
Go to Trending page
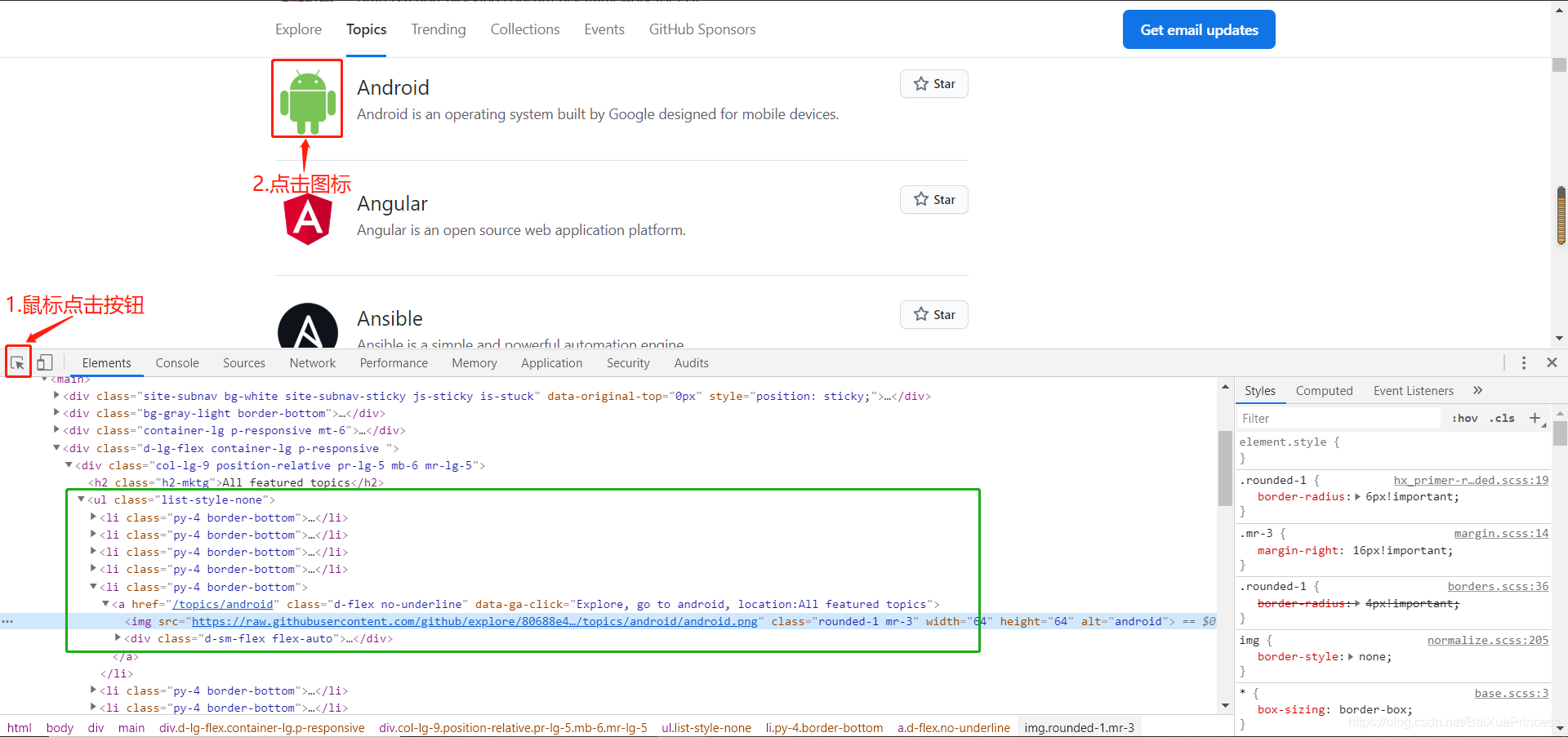pos(439,29)
